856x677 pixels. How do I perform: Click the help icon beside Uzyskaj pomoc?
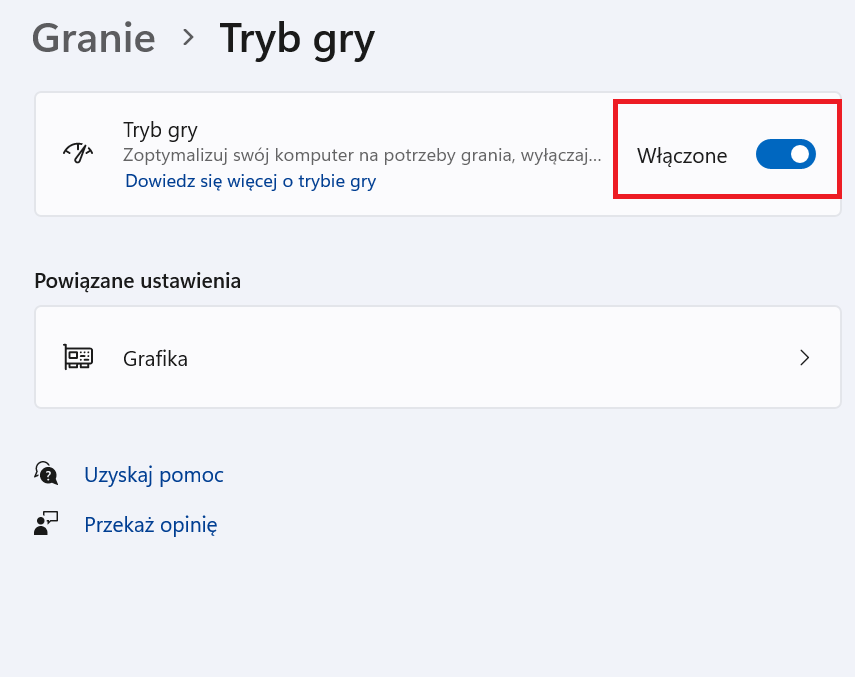[46, 472]
